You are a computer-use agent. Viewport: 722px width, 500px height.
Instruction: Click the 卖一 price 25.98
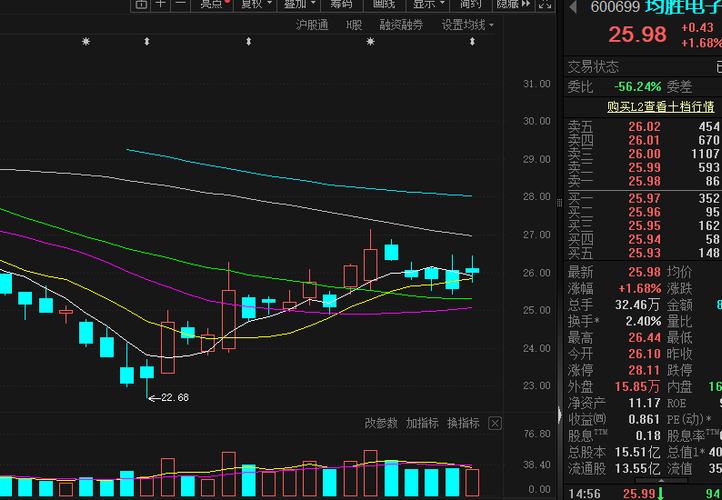point(644,181)
